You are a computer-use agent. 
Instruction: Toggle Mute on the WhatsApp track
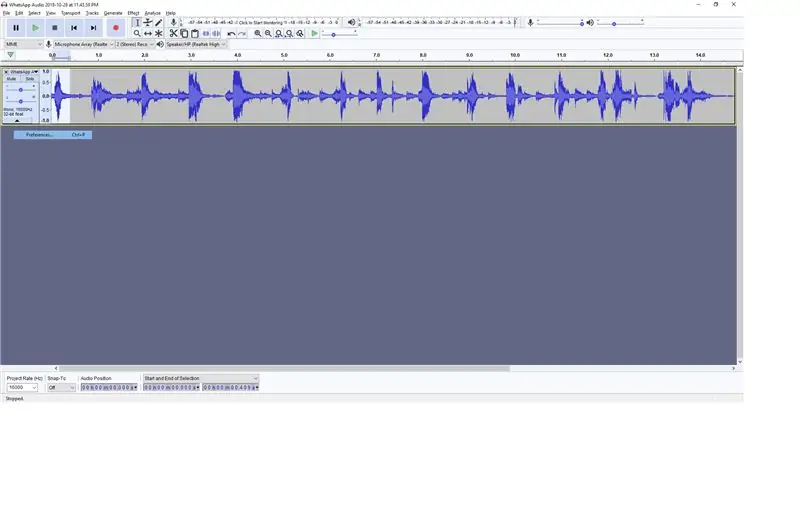(x=11, y=79)
